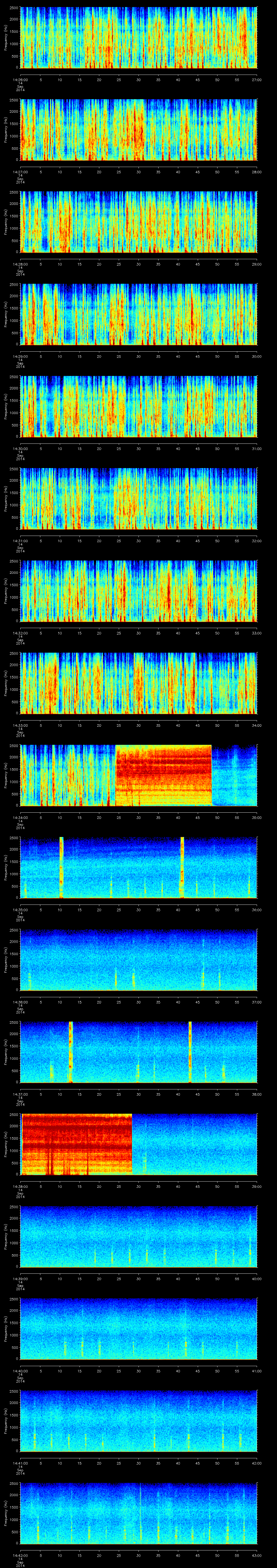Viewport: 277px width, 1568px height.
Task: Open the 14:36:00 spectrogram panel
Action: tap(139, 959)
